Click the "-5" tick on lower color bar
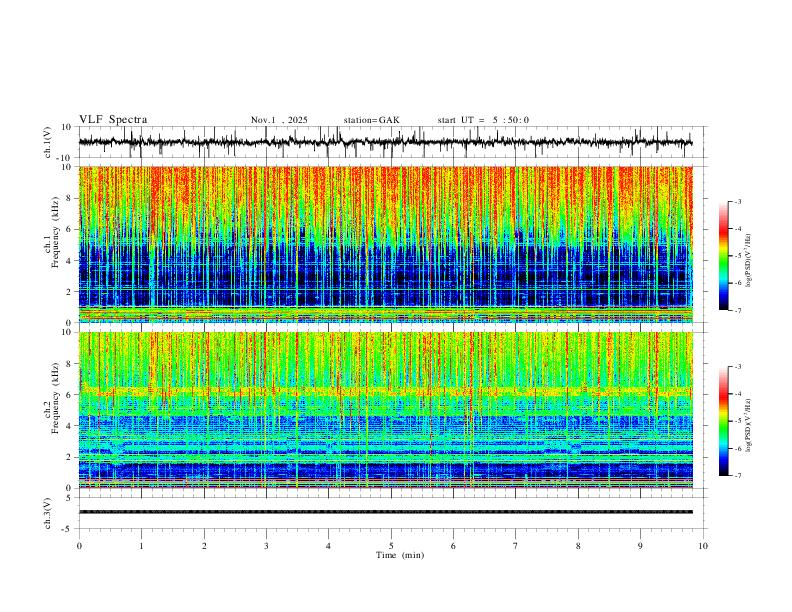The height and width of the screenshot is (612, 792). tap(737, 421)
